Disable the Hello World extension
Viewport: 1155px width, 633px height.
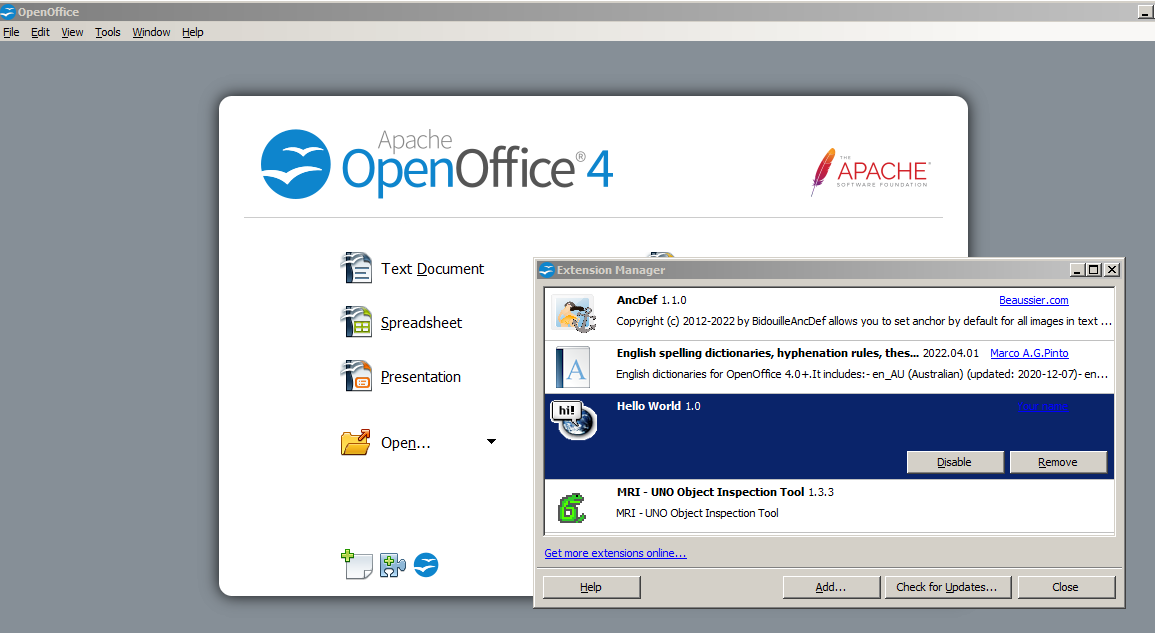(955, 462)
